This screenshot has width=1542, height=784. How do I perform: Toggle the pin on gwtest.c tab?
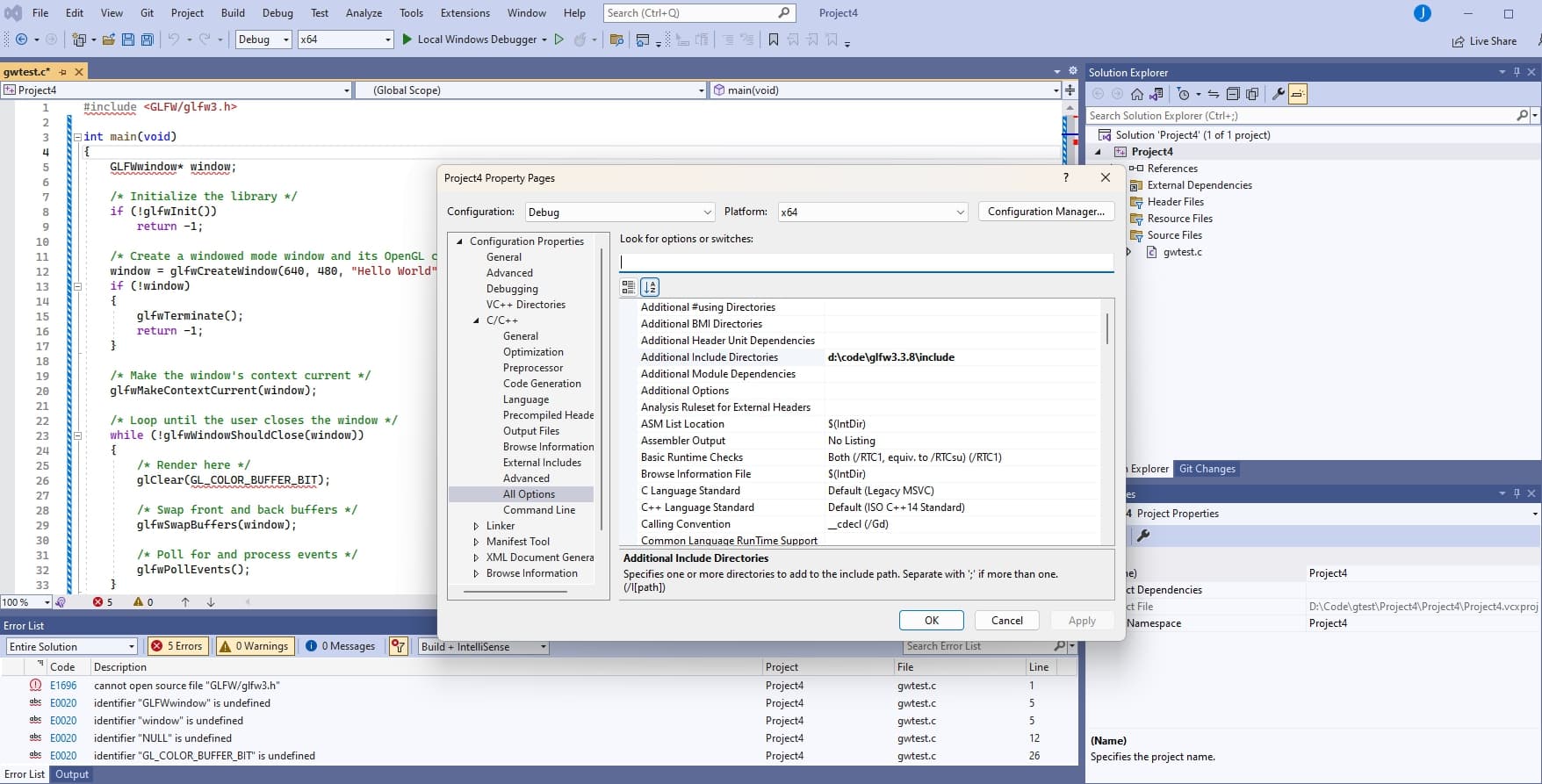click(x=63, y=72)
